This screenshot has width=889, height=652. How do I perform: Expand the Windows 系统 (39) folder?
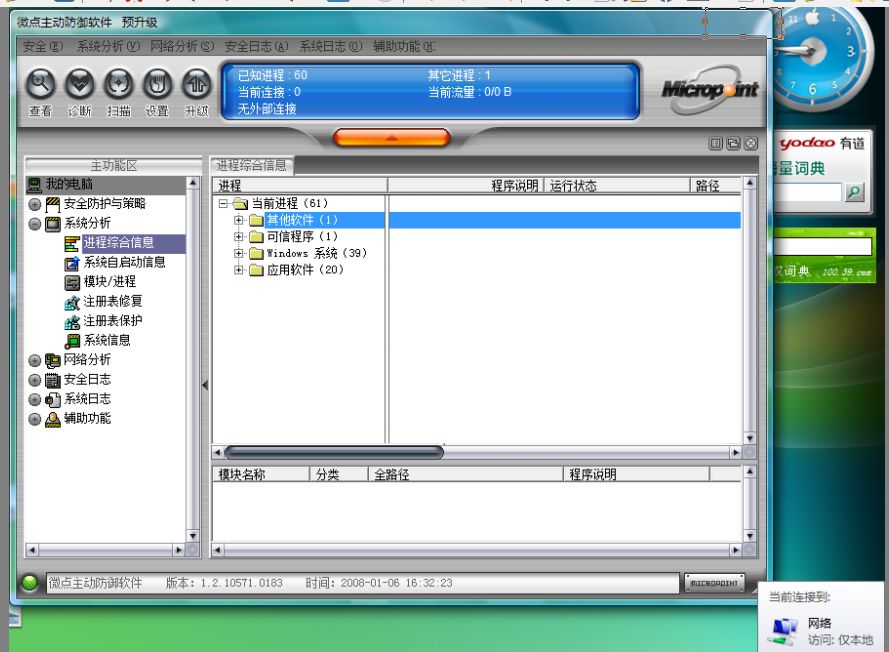click(239, 253)
